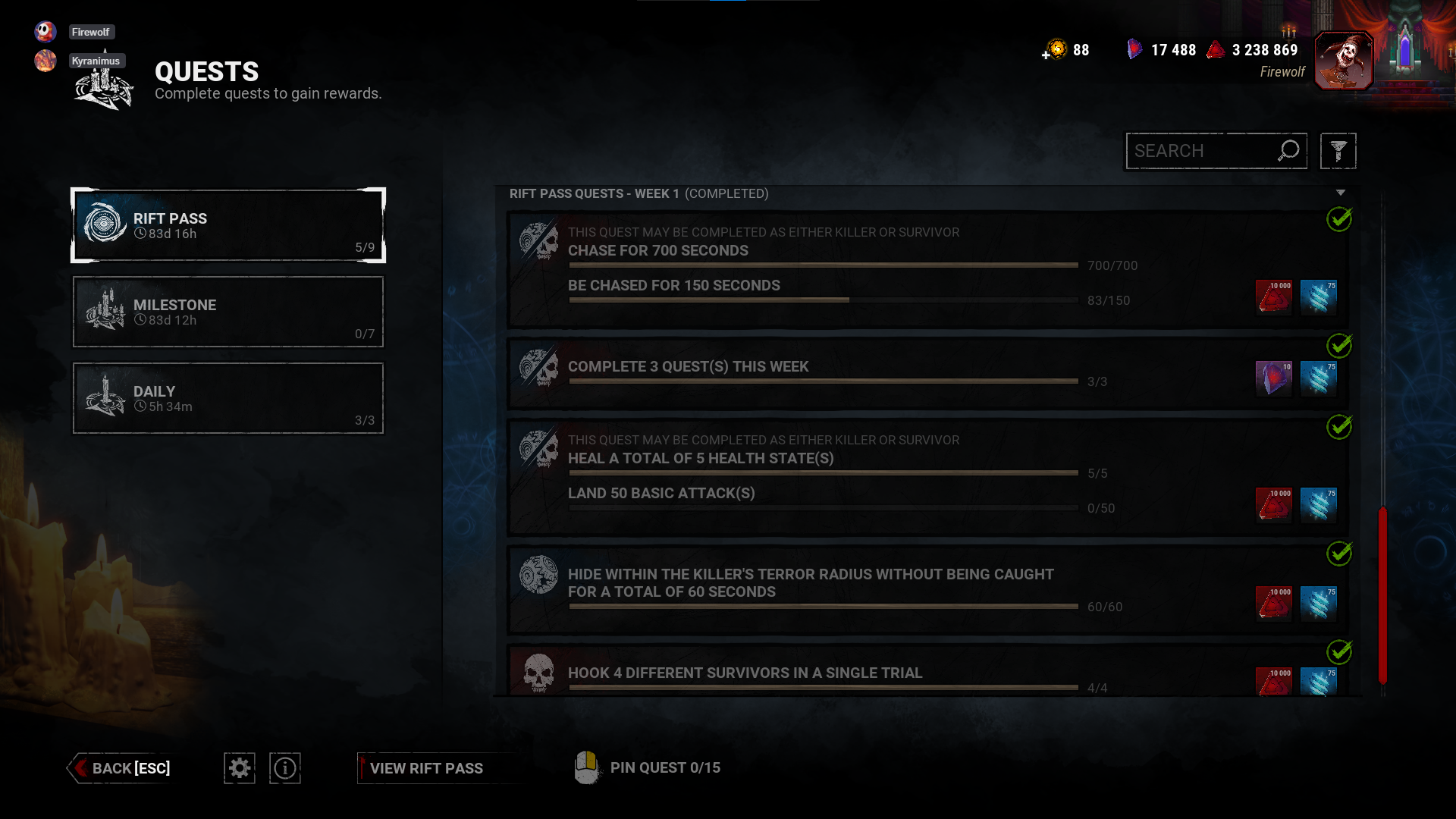Select the Milestone quest category

[228, 312]
